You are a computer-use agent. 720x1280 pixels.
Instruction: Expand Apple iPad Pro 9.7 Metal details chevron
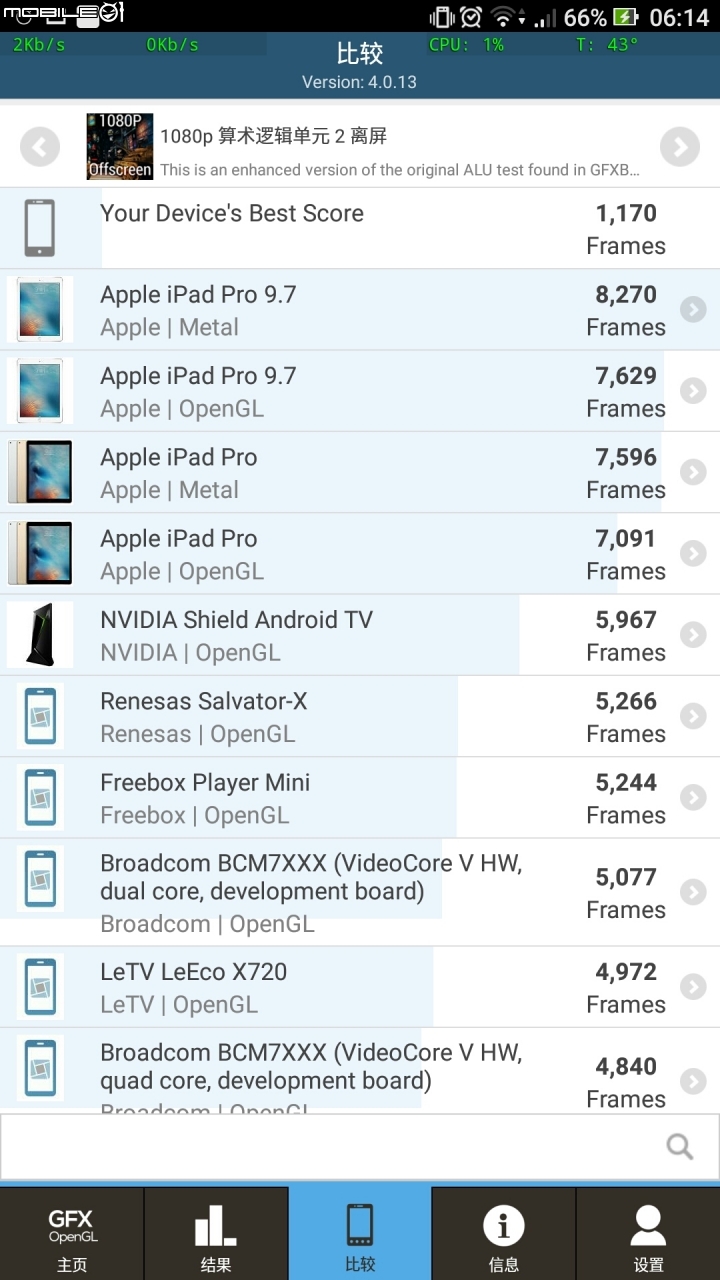tap(693, 310)
